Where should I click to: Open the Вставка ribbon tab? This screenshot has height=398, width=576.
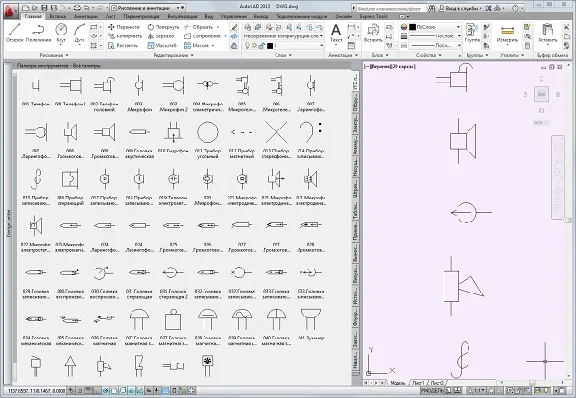click(x=58, y=16)
